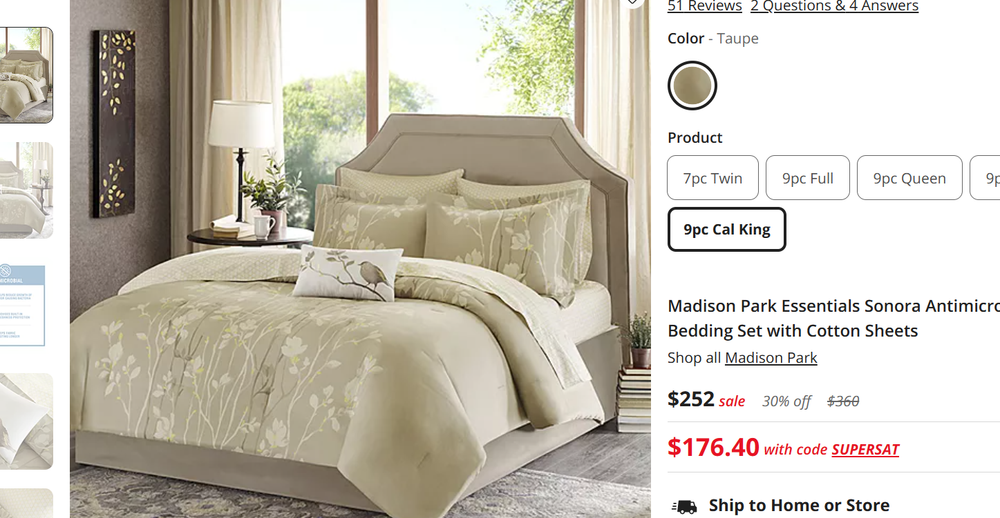
Task: Open the 51 Reviews link
Action: point(705,6)
